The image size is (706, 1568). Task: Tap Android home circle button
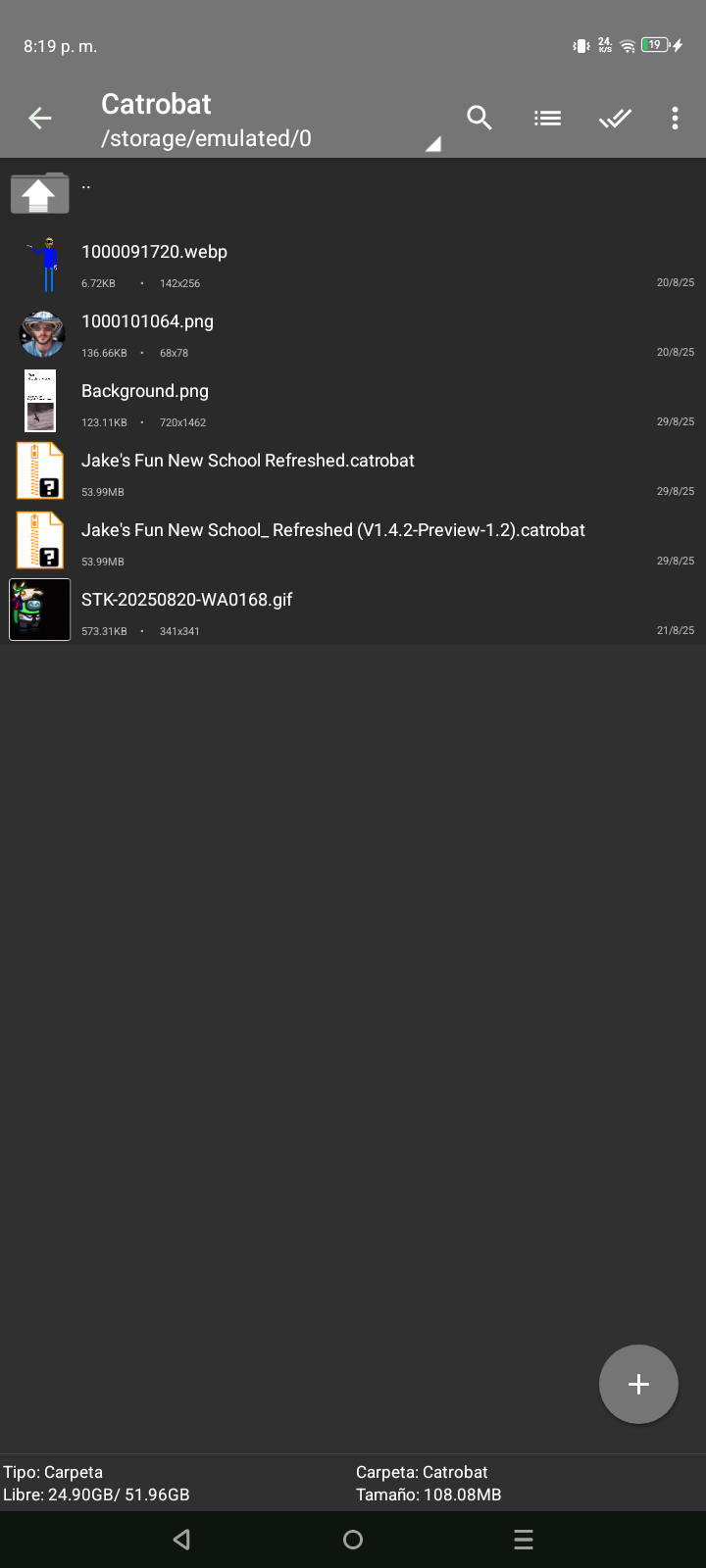(353, 1540)
